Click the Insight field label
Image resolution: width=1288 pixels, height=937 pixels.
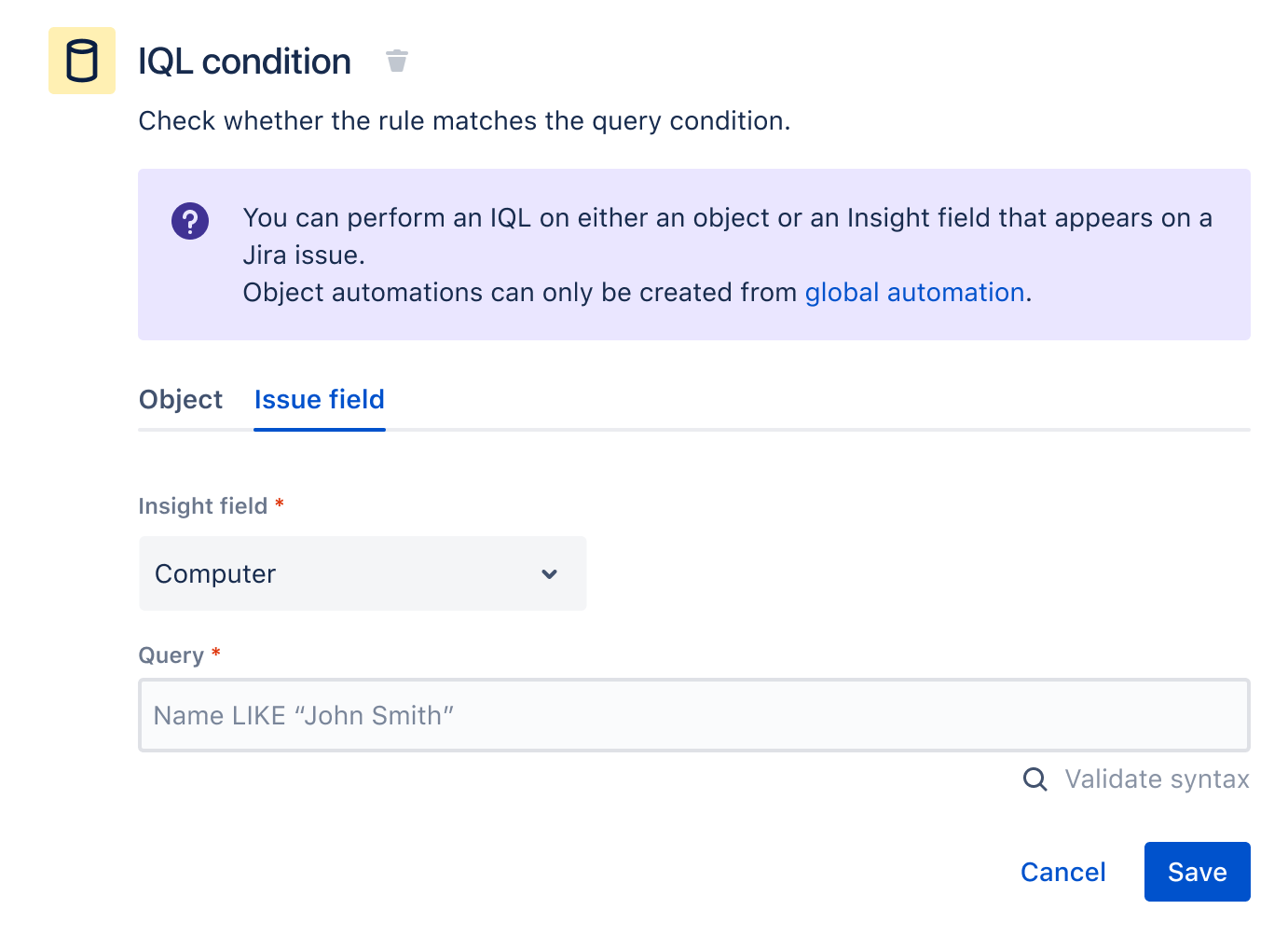pyautogui.click(x=202, y=506)
